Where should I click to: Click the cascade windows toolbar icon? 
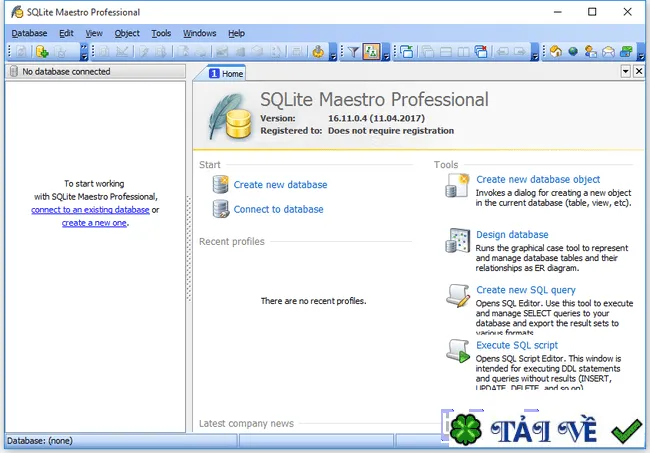coord(427,52)
